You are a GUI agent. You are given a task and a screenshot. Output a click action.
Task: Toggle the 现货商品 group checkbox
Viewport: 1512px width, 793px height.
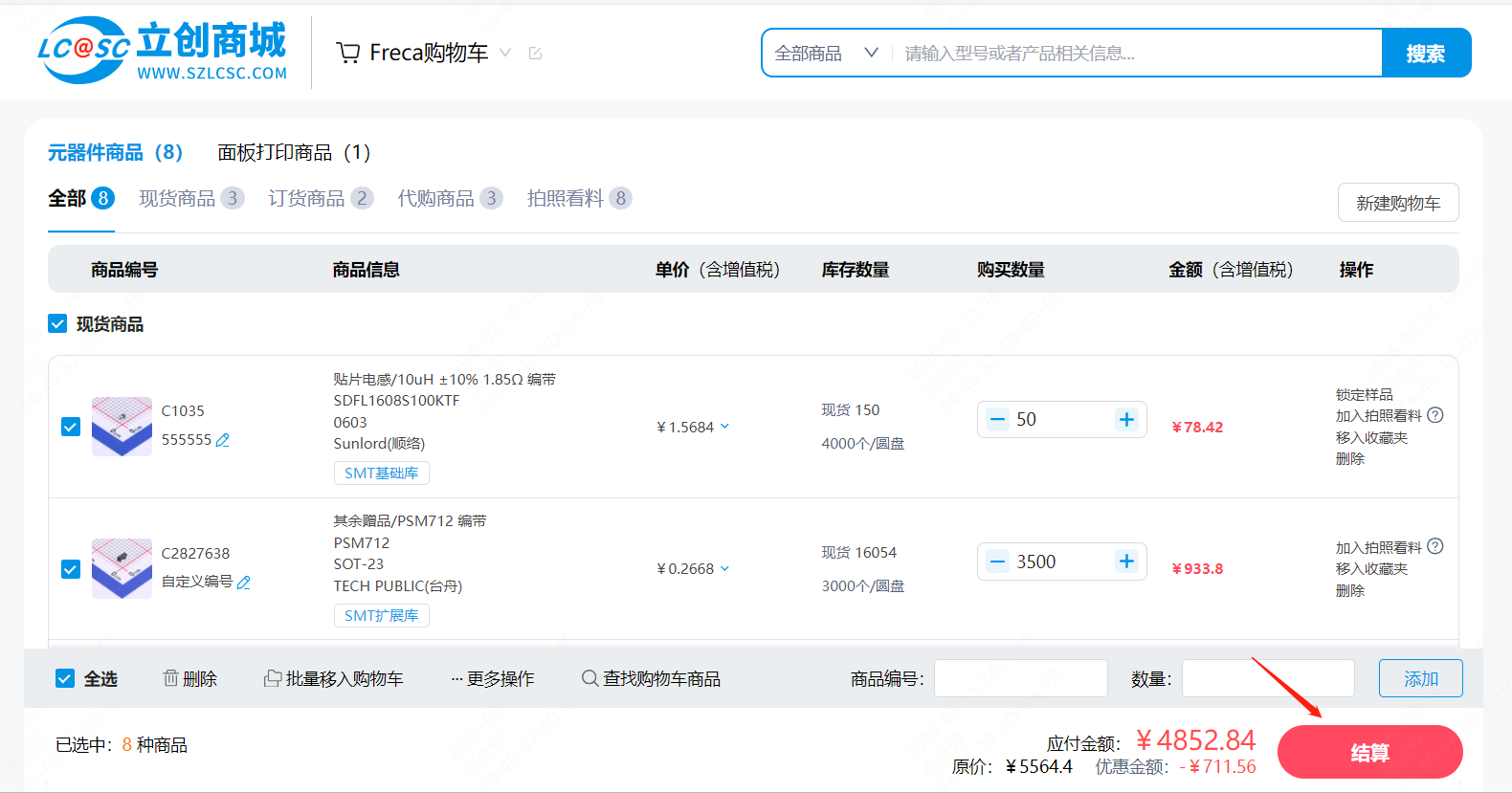(x=57, y=324)
